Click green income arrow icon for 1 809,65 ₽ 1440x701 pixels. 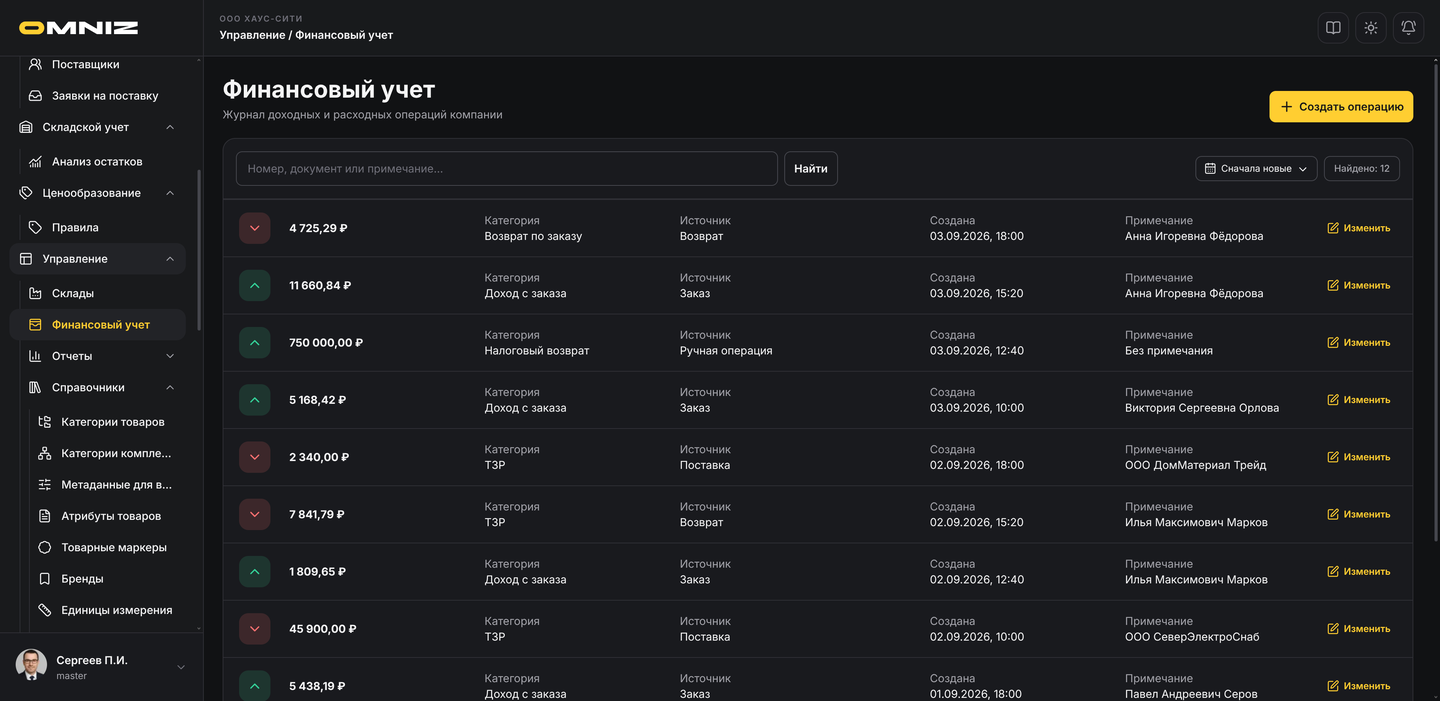[255, 572]
